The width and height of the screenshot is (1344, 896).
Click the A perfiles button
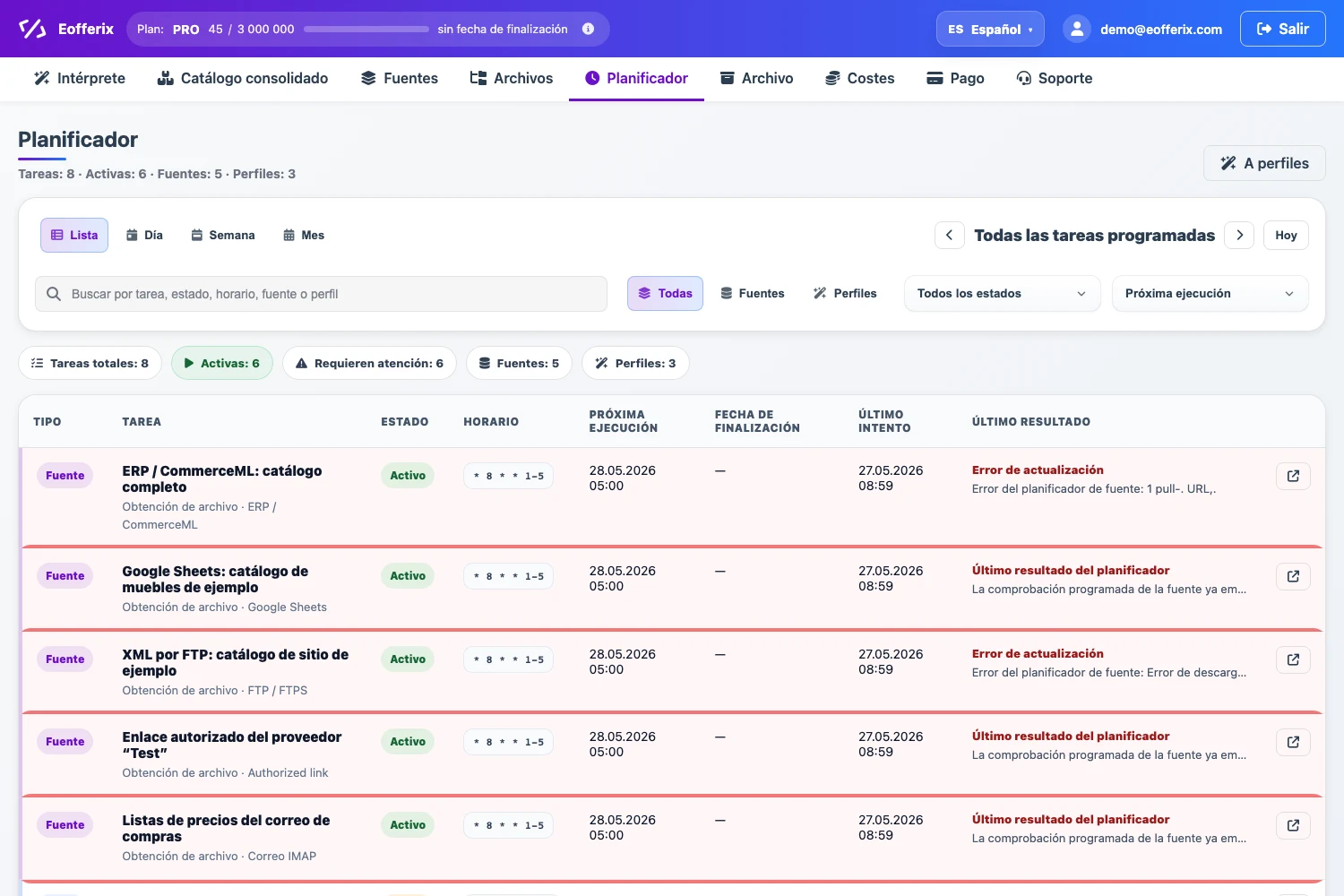[x=1264, y=163]
